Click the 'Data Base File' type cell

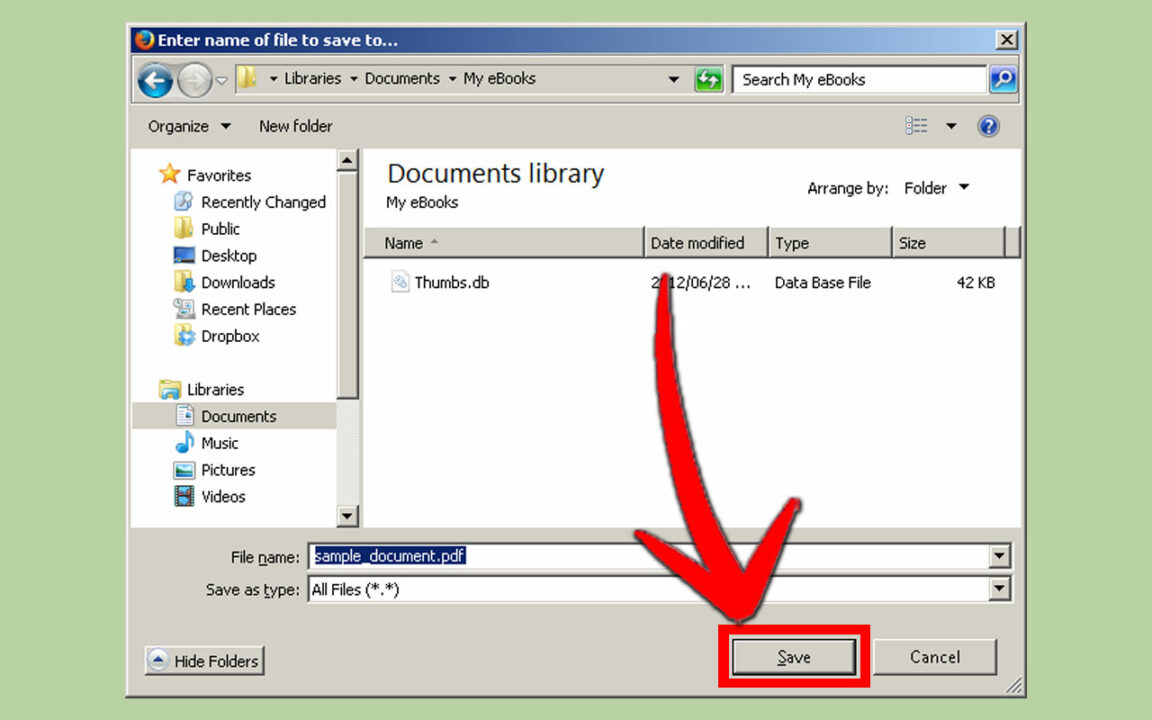click(x=822, y=283)
